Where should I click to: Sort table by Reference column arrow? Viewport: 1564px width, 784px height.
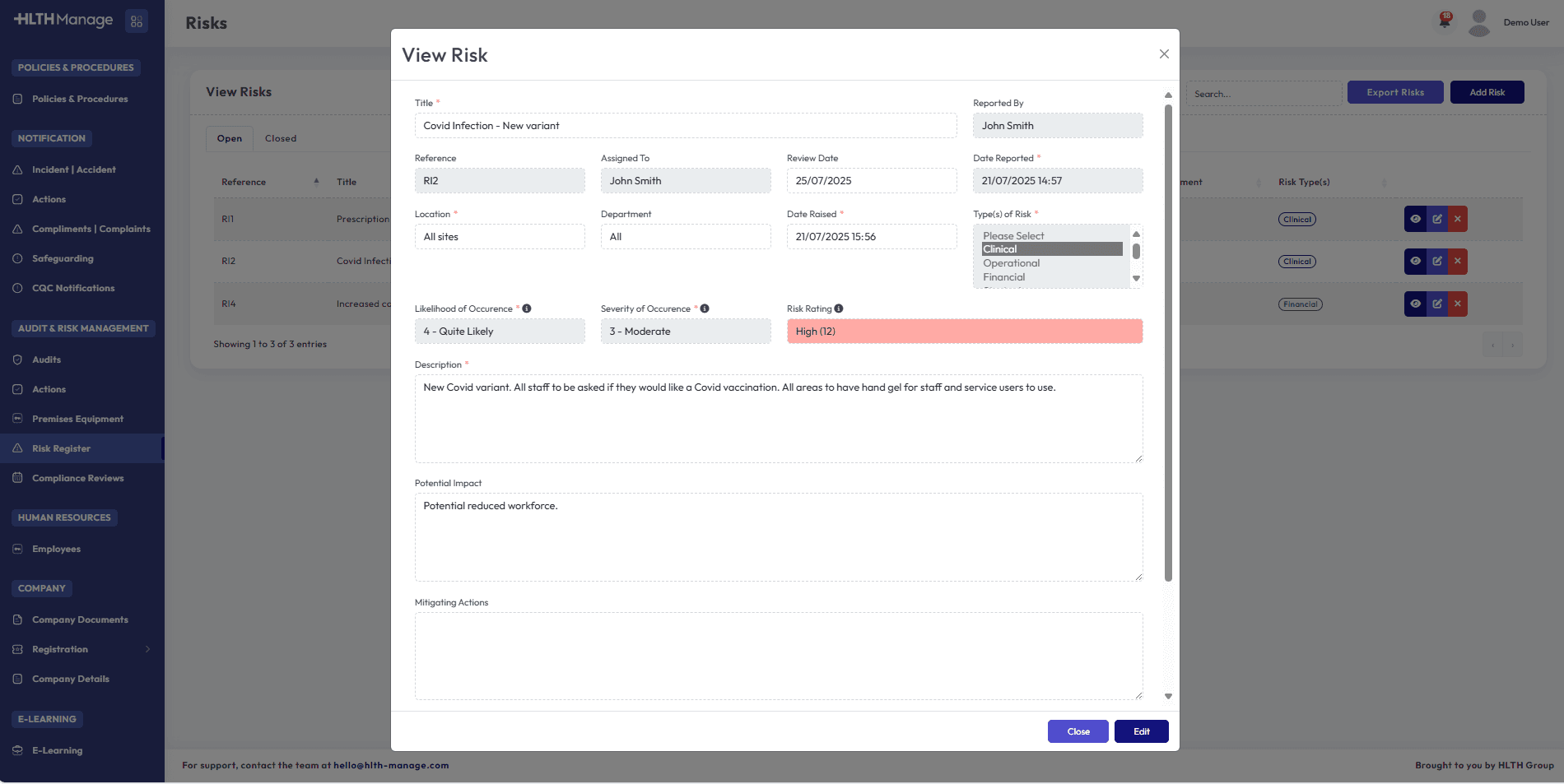(316, 182)
